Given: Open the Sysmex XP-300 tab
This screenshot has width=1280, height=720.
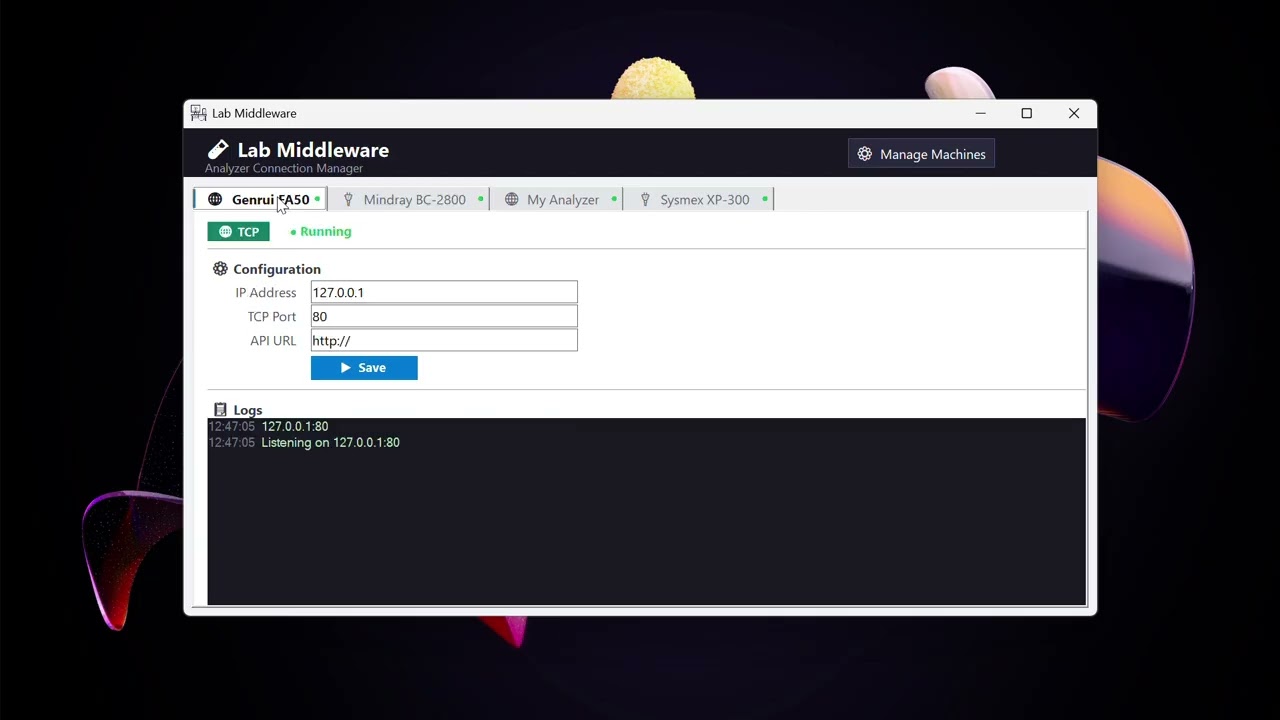Looking at the screenshot, I should click(x=699, y=200).
